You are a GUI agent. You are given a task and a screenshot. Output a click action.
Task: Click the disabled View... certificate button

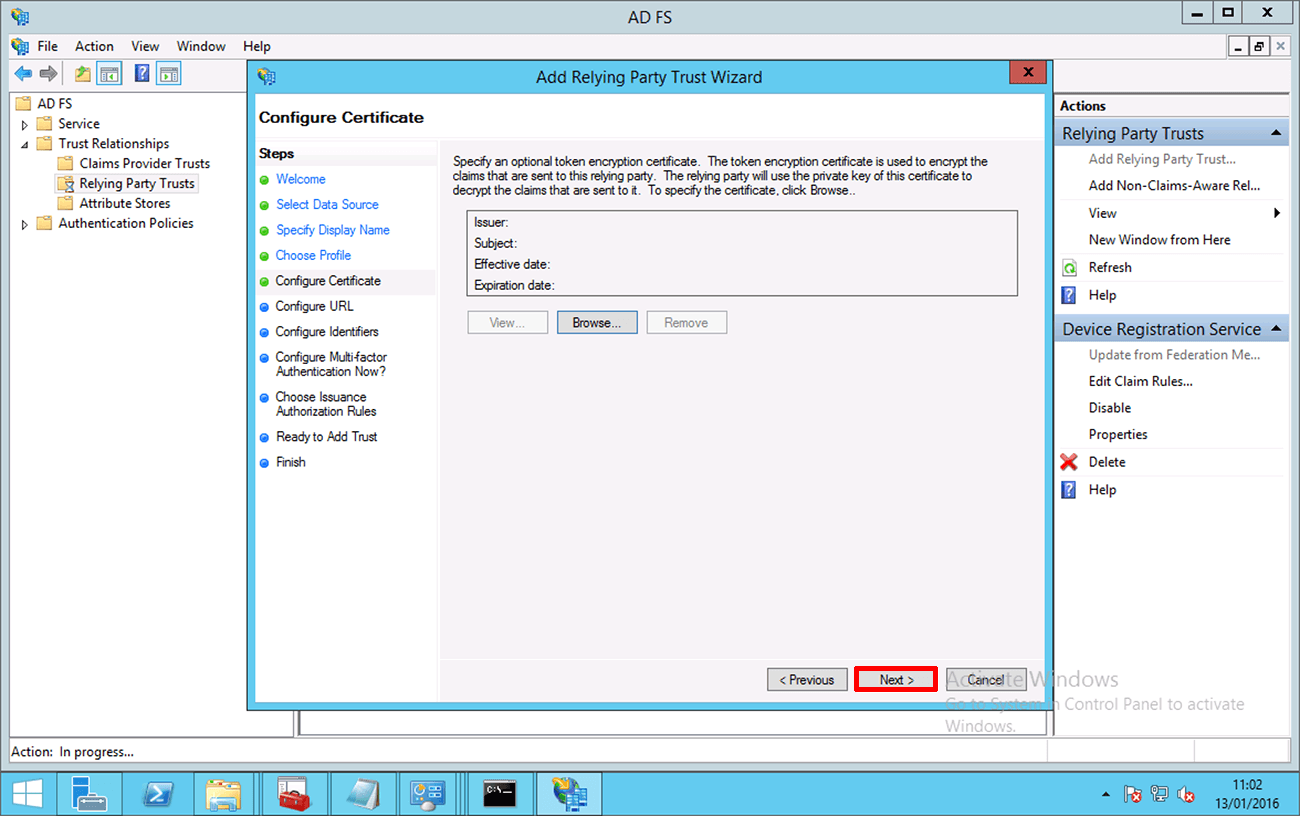(x=508, y=323)
